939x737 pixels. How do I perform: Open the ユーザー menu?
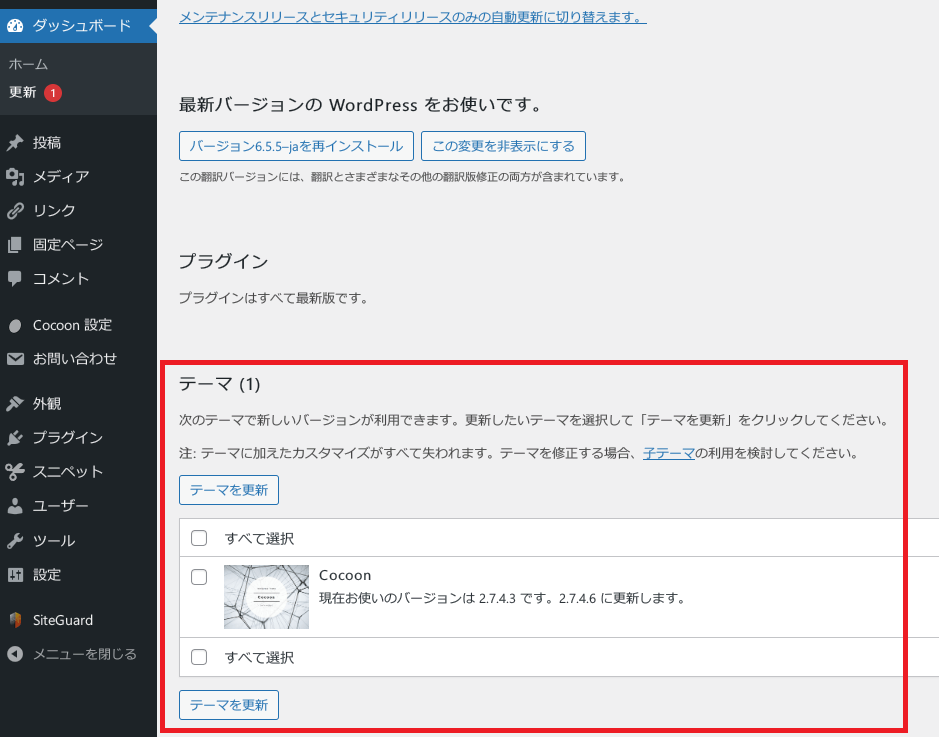[78, 506]
